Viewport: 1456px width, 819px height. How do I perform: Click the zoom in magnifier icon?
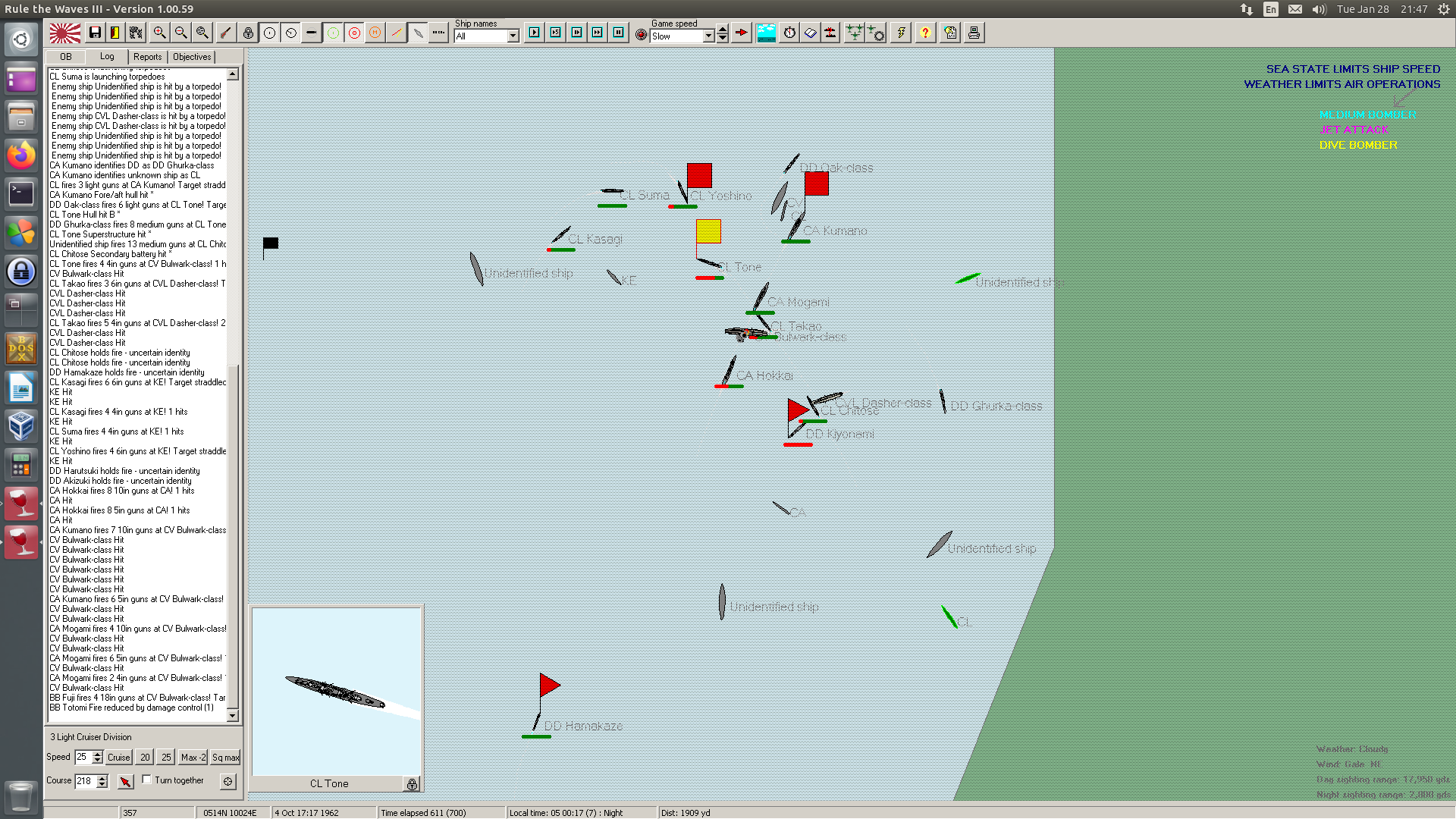click(159, 33)
